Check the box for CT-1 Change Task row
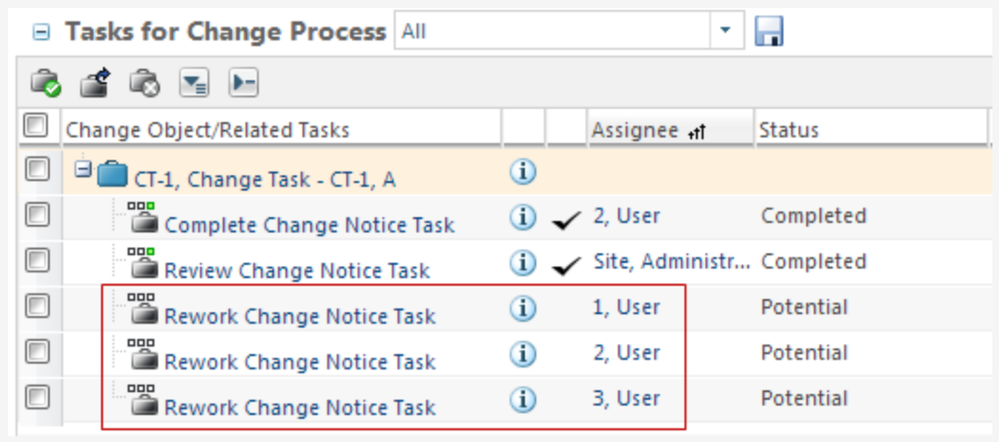 pyautogui.click(x=37, y=169)
